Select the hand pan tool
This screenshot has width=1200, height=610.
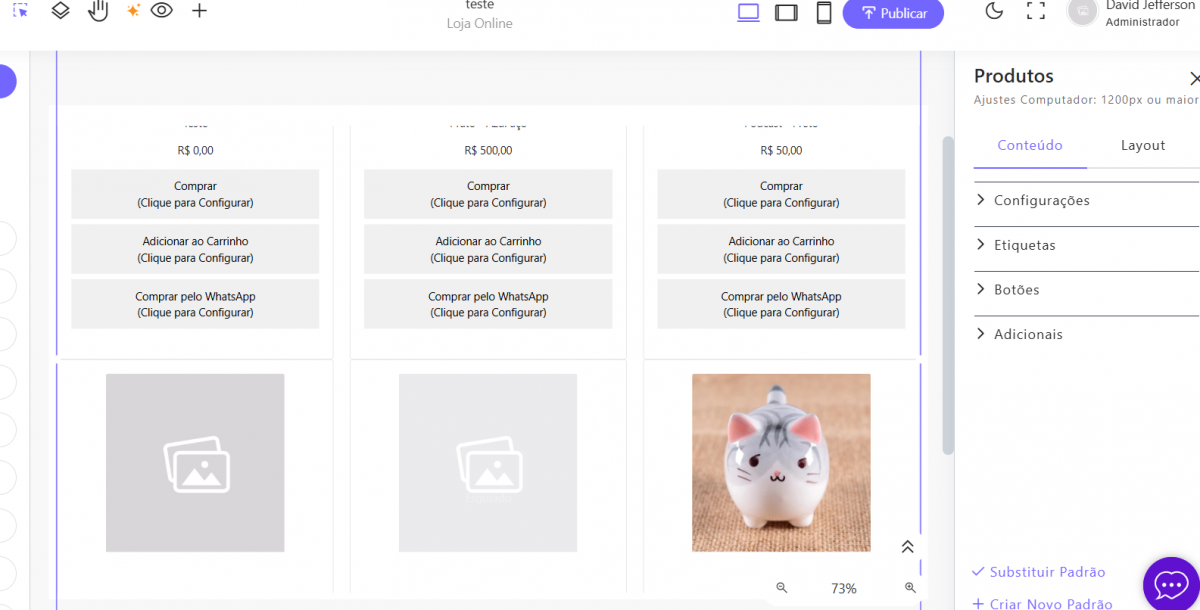(x=97, y=11)
